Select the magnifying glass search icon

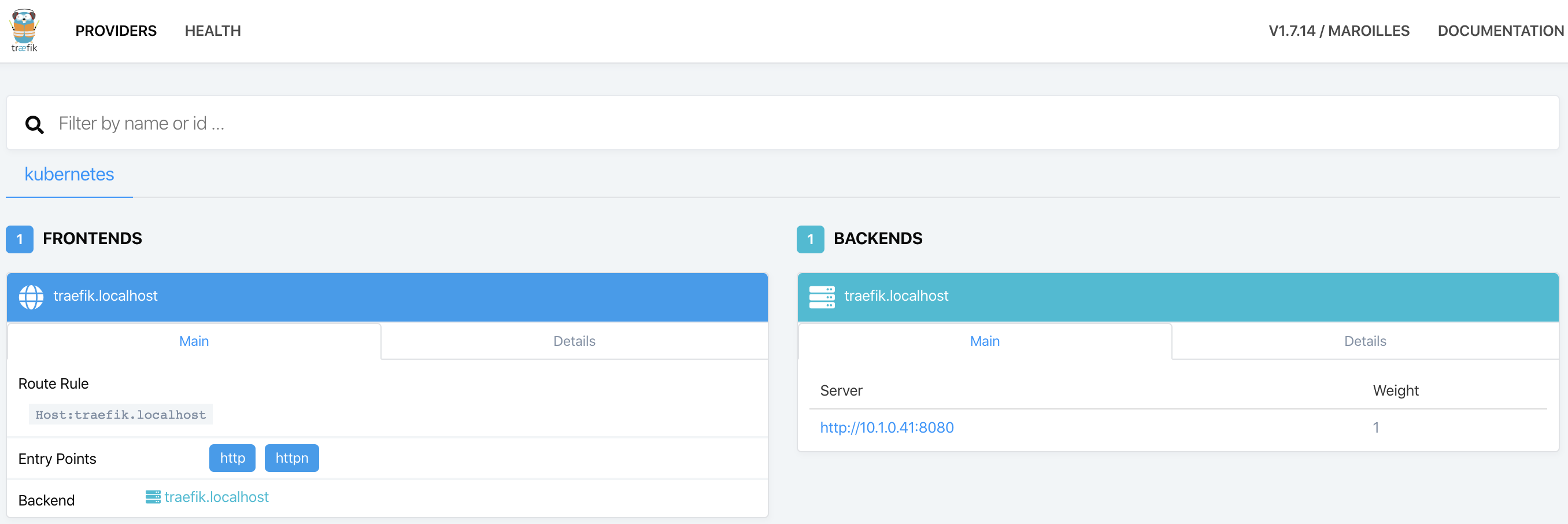[34, 124]
